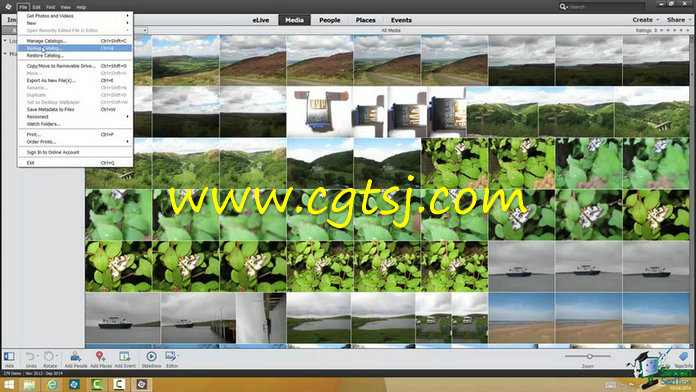696x392 pixels.
Task: Click the search magnifier icon
Action: click(x=562, y=7)
